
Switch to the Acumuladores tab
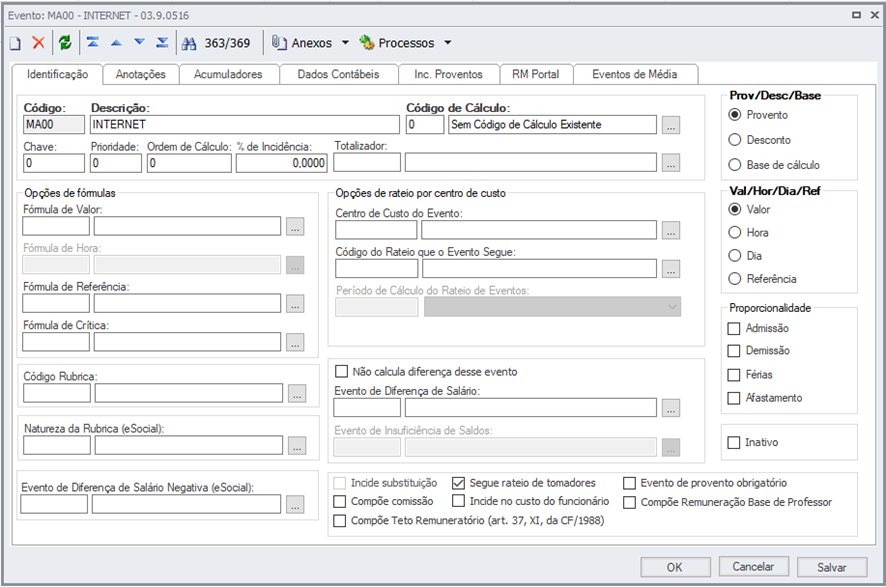tap(228, 74)
